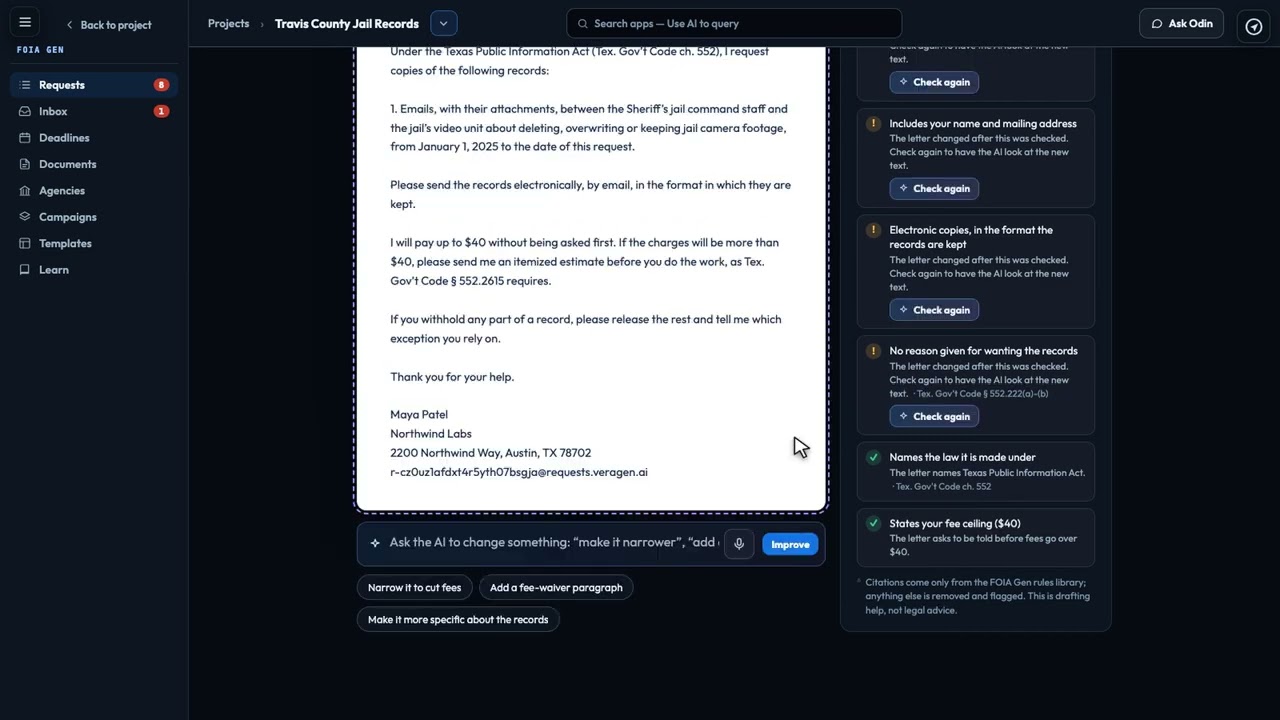Click the Deadlines calendar icon
Viewport: 1280px width, 720px height.
25,138
